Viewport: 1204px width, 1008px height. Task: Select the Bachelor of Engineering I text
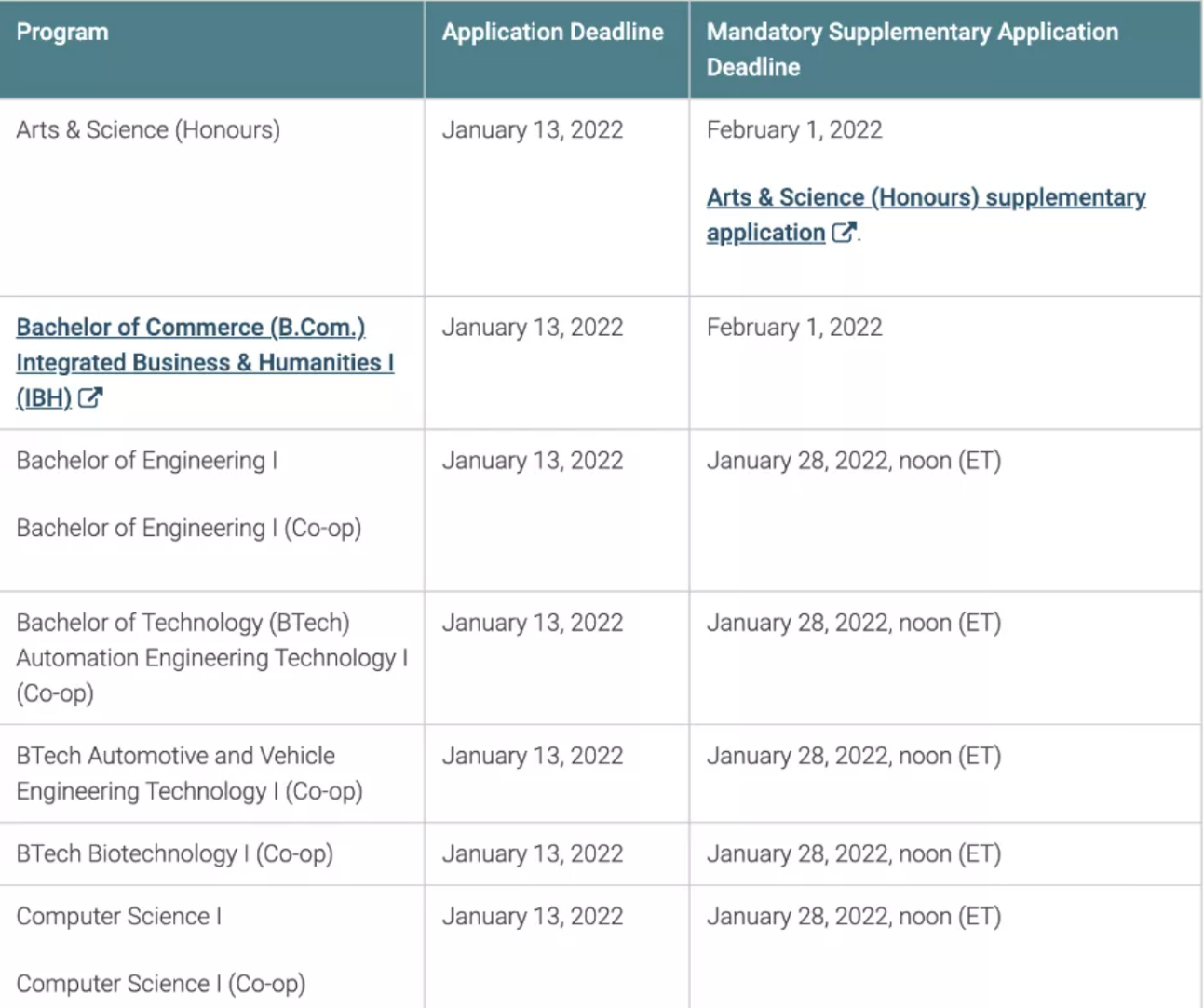coord(146,461)
